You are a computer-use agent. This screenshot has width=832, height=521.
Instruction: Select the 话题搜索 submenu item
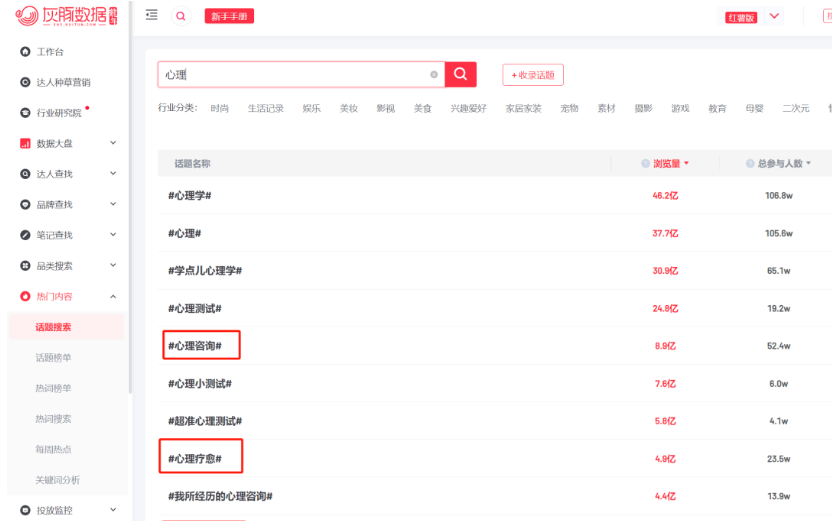click(53, 327)
